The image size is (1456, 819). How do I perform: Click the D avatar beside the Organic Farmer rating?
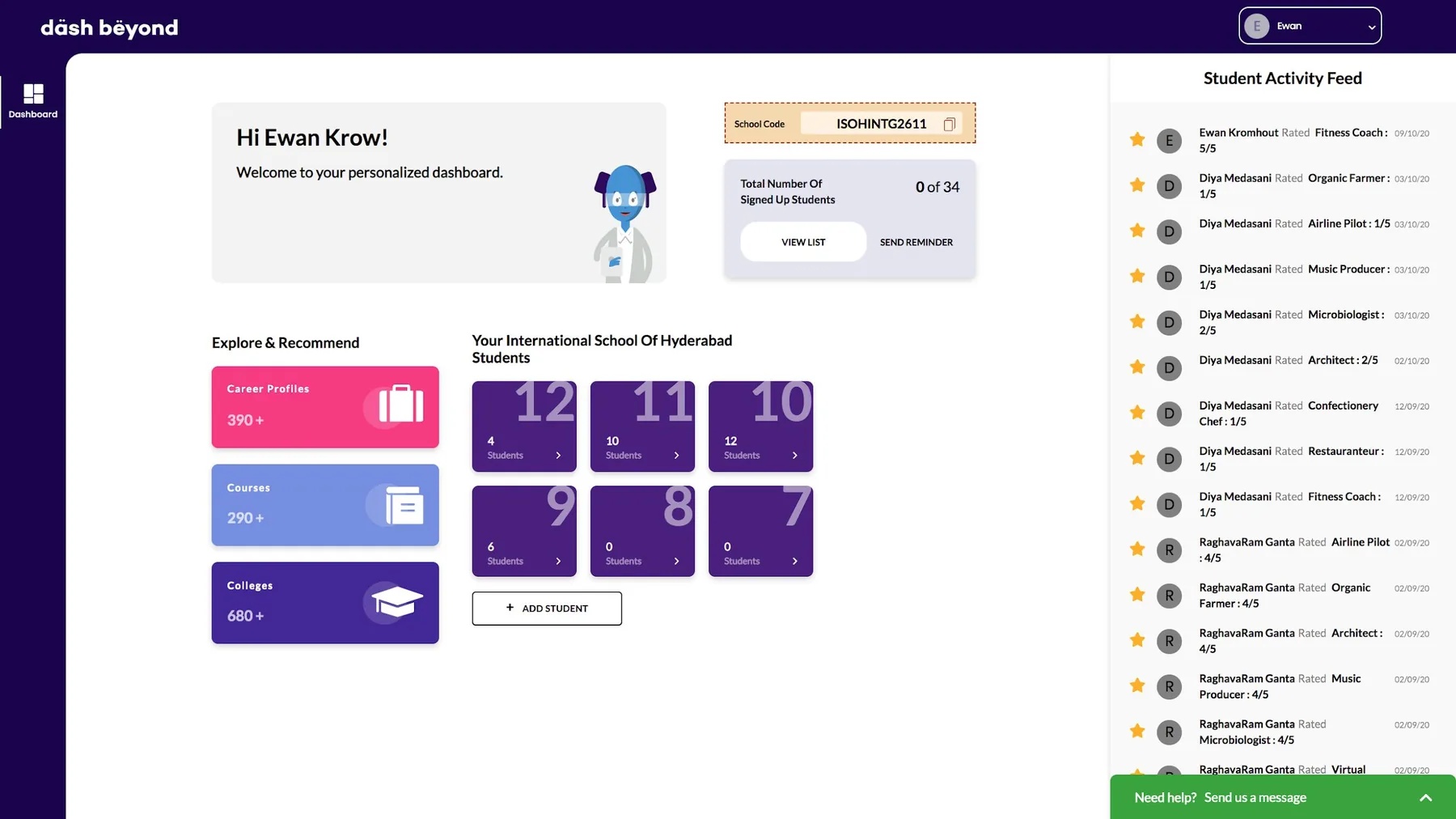(x=1169, y=186)
